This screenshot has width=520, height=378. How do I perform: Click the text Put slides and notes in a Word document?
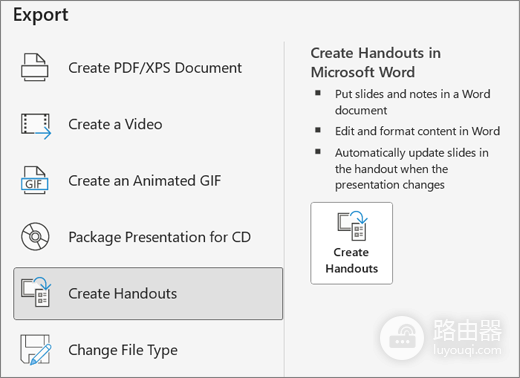coord(413,102)
